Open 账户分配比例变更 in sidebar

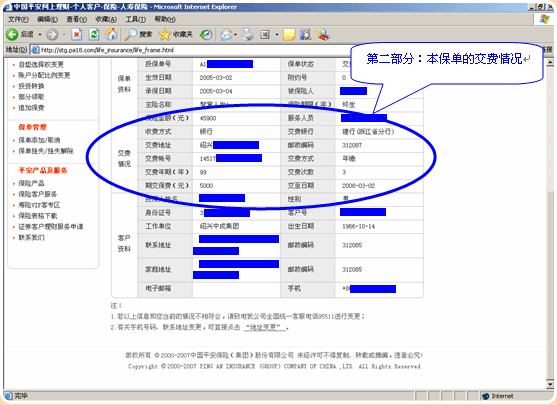click(x=44, y=75)
